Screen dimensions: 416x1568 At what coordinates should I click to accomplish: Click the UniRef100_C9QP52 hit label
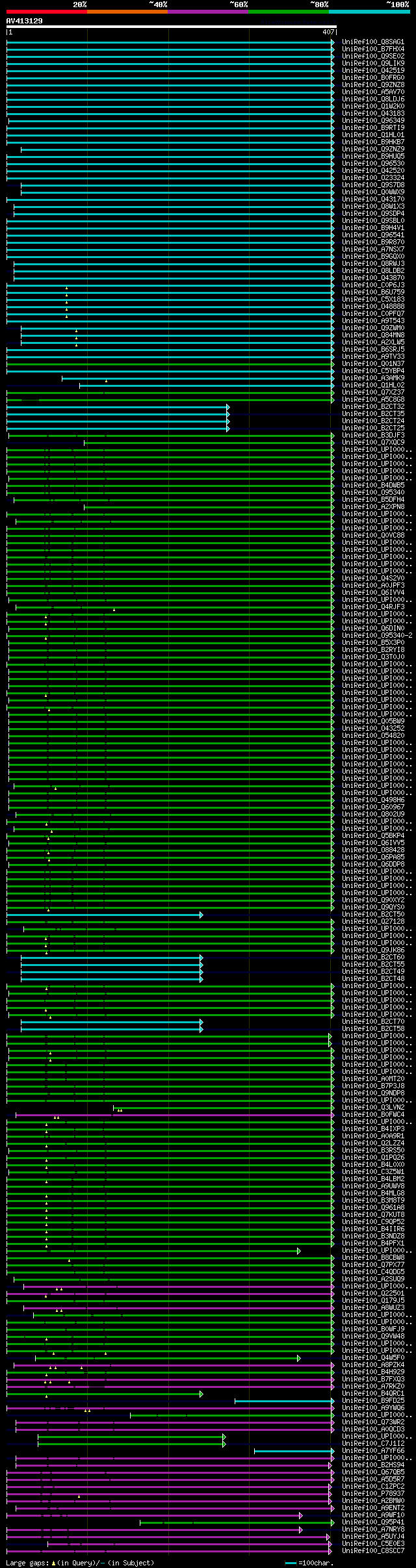(373, 1222)
